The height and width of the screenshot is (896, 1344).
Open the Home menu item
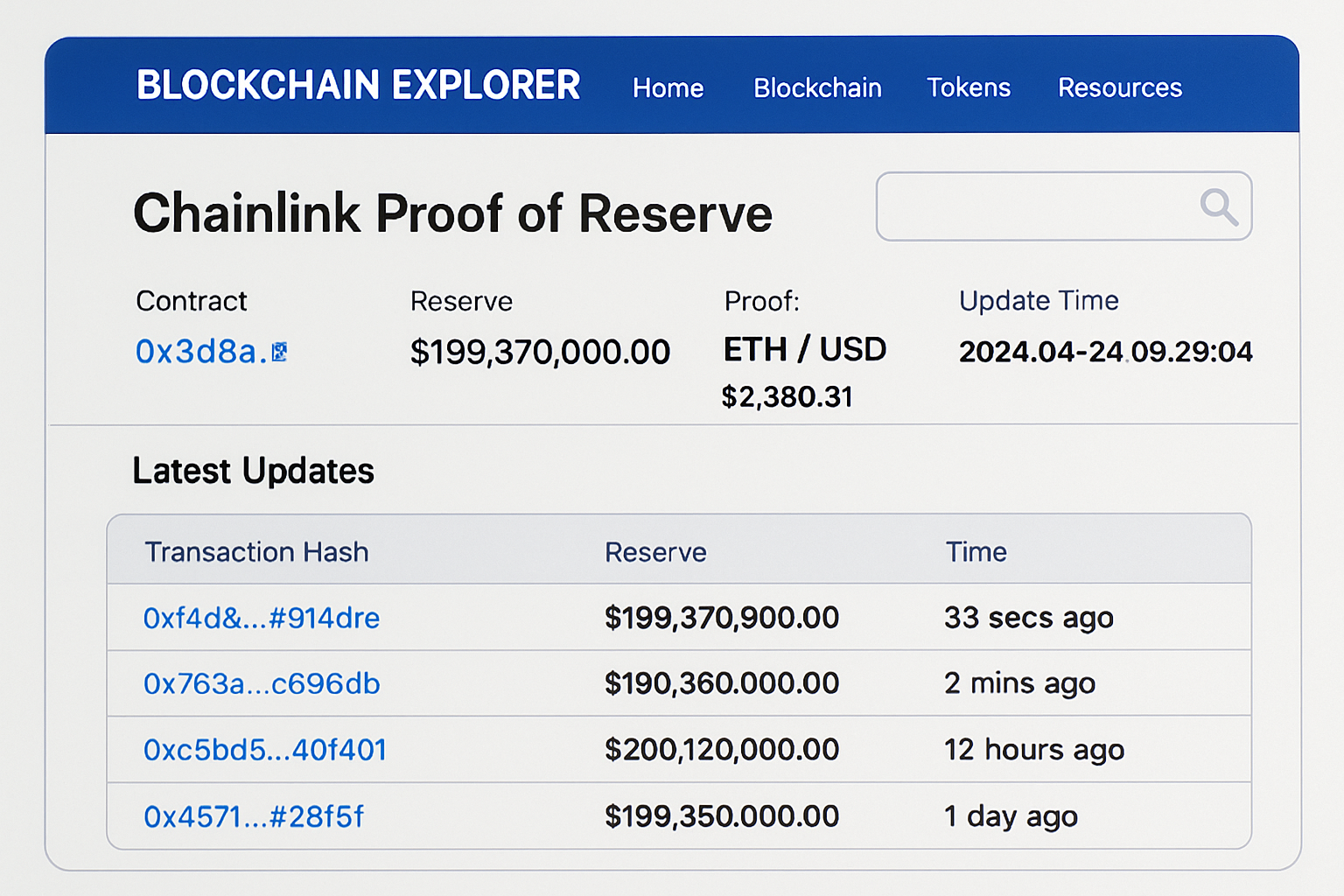tap(668, 87)
